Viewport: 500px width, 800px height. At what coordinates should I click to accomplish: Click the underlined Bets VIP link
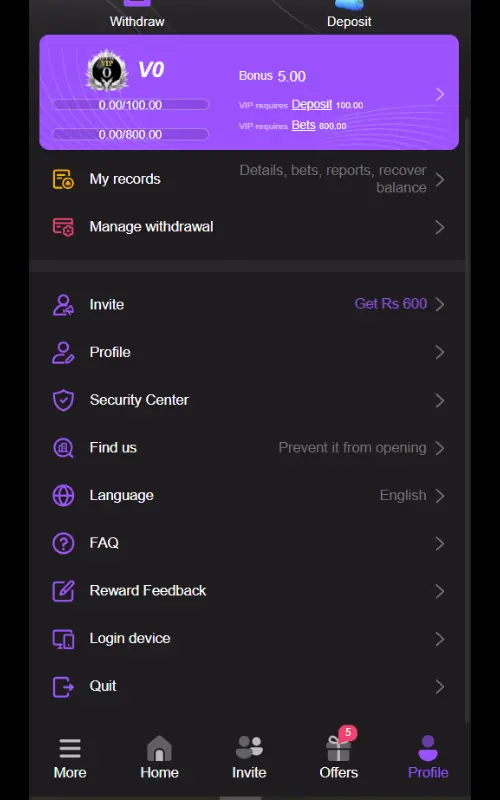304,125
